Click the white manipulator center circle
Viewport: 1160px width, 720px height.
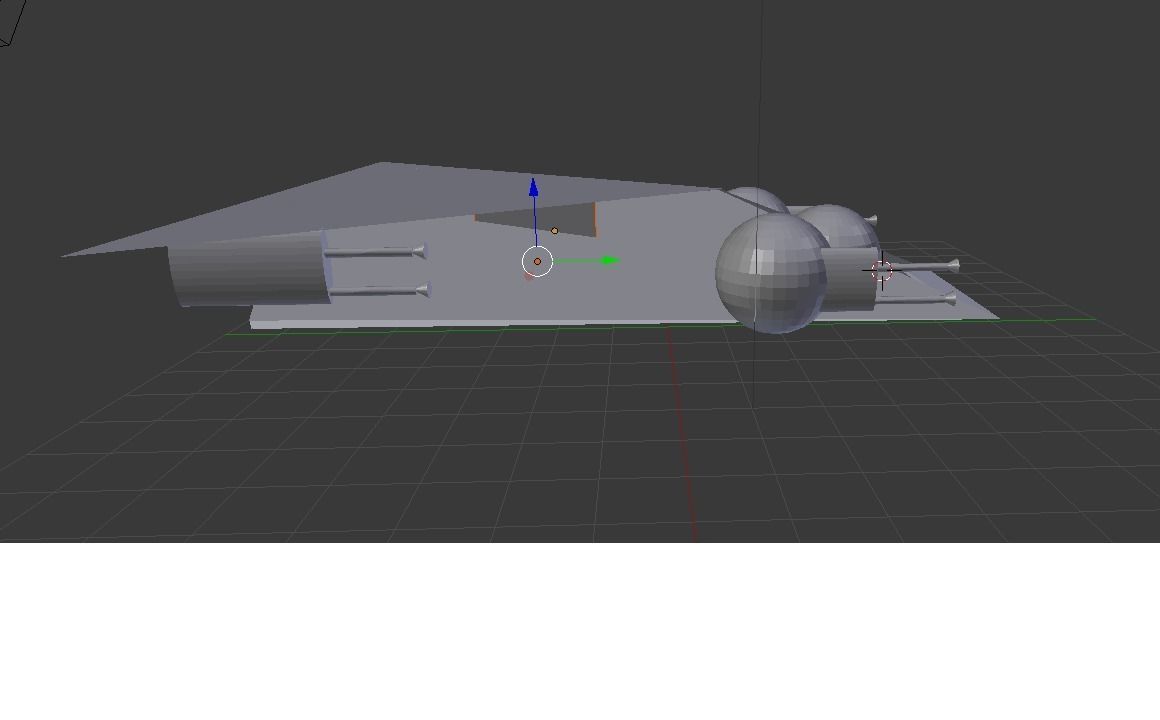coord(537,261)
